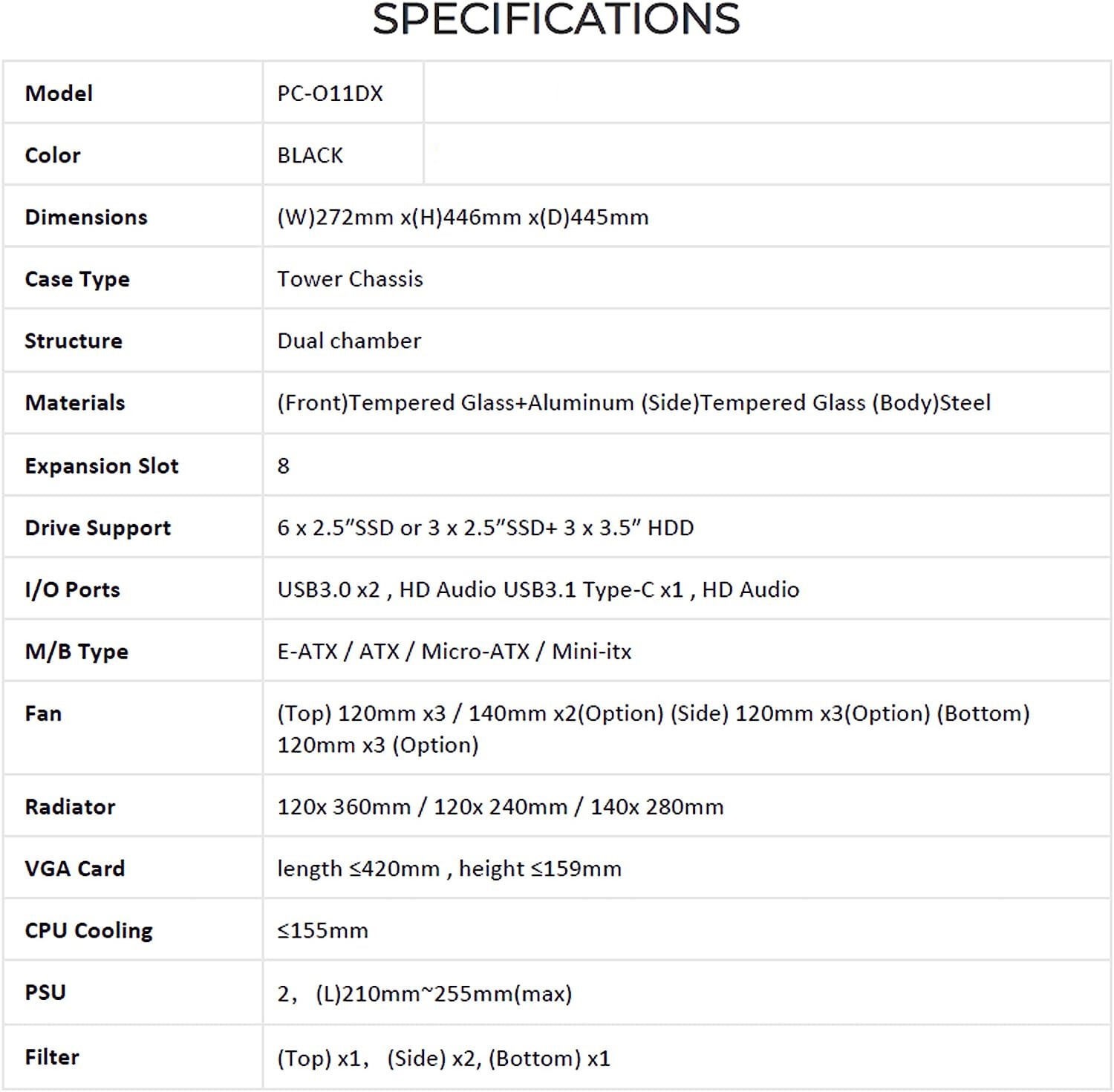Click the VGA Card length and height value
The image size is (1114, 1092).
(x=449, y=869)
